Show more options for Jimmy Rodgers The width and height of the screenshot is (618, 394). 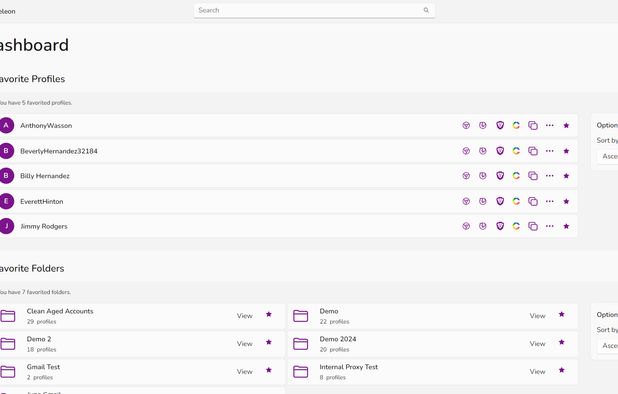tap(549, 226)
